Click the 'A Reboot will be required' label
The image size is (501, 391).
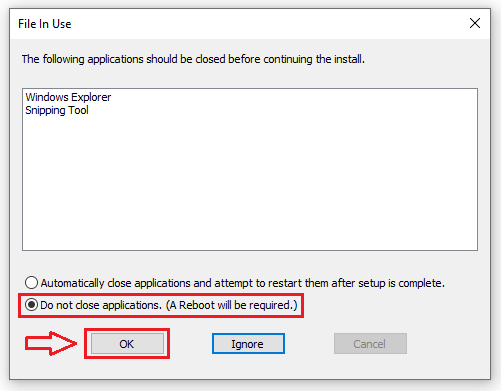coord(231,305)
